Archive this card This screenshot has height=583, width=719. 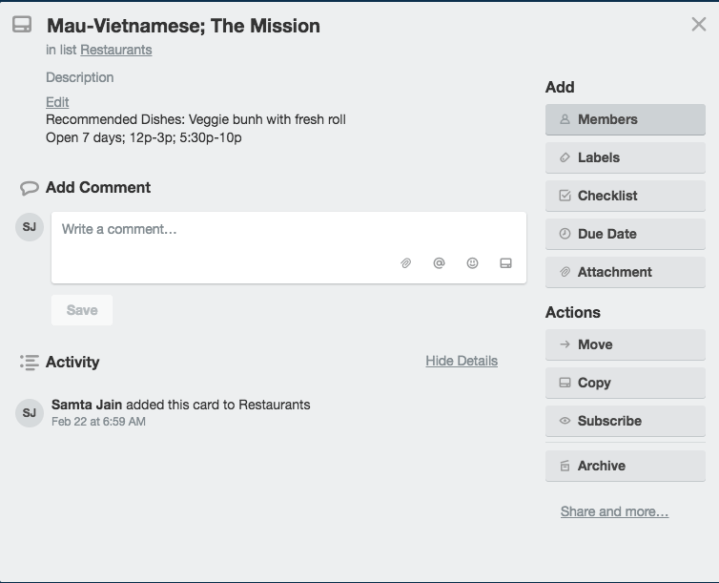click(625, 466)
